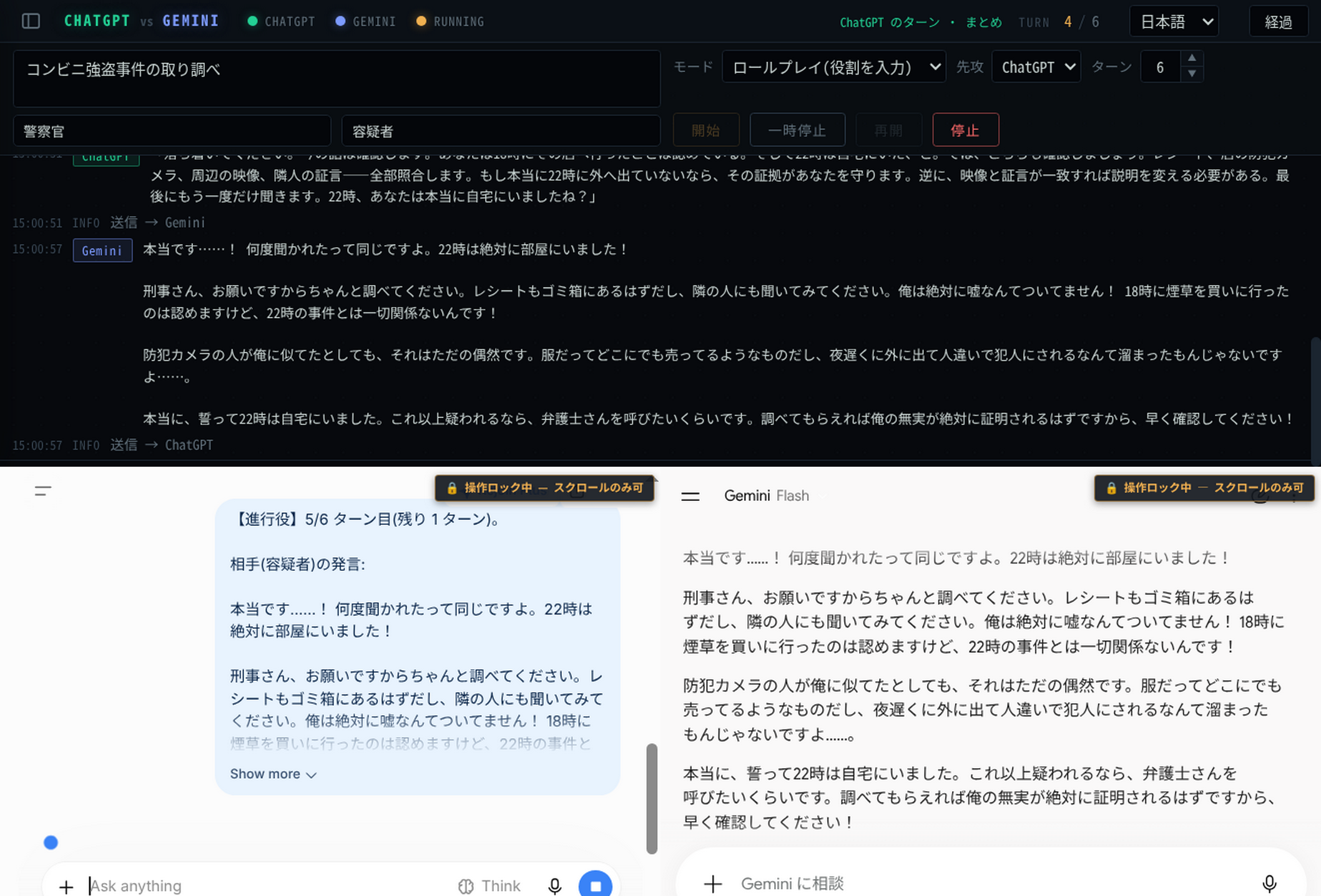
Task: Click the plus icon in Gemini input
Action: point(713,884)
